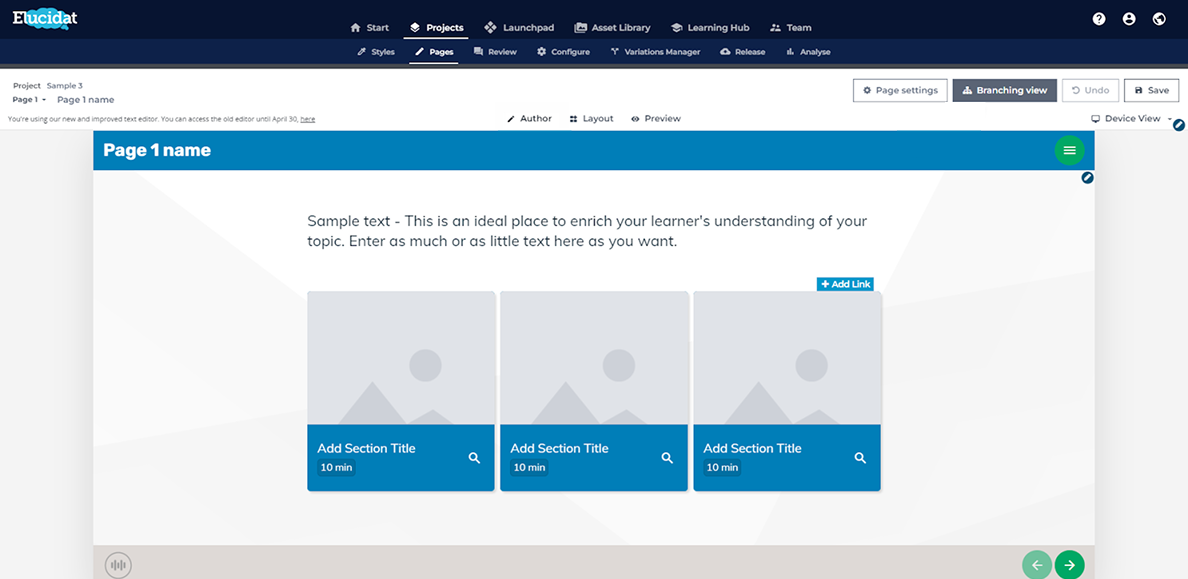The height and width of the screenshot is (579, 1188).
Task: Edit the Page 1 name field
Action: pos(86,100)
